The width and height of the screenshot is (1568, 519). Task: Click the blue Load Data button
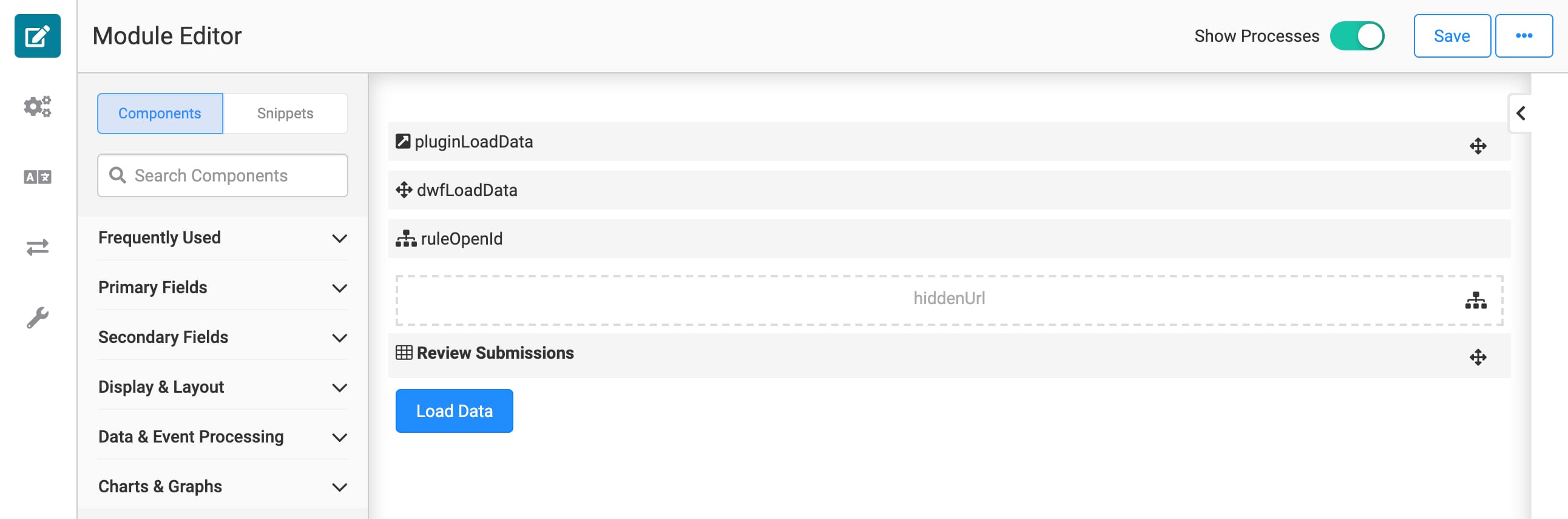coord(454,411)
